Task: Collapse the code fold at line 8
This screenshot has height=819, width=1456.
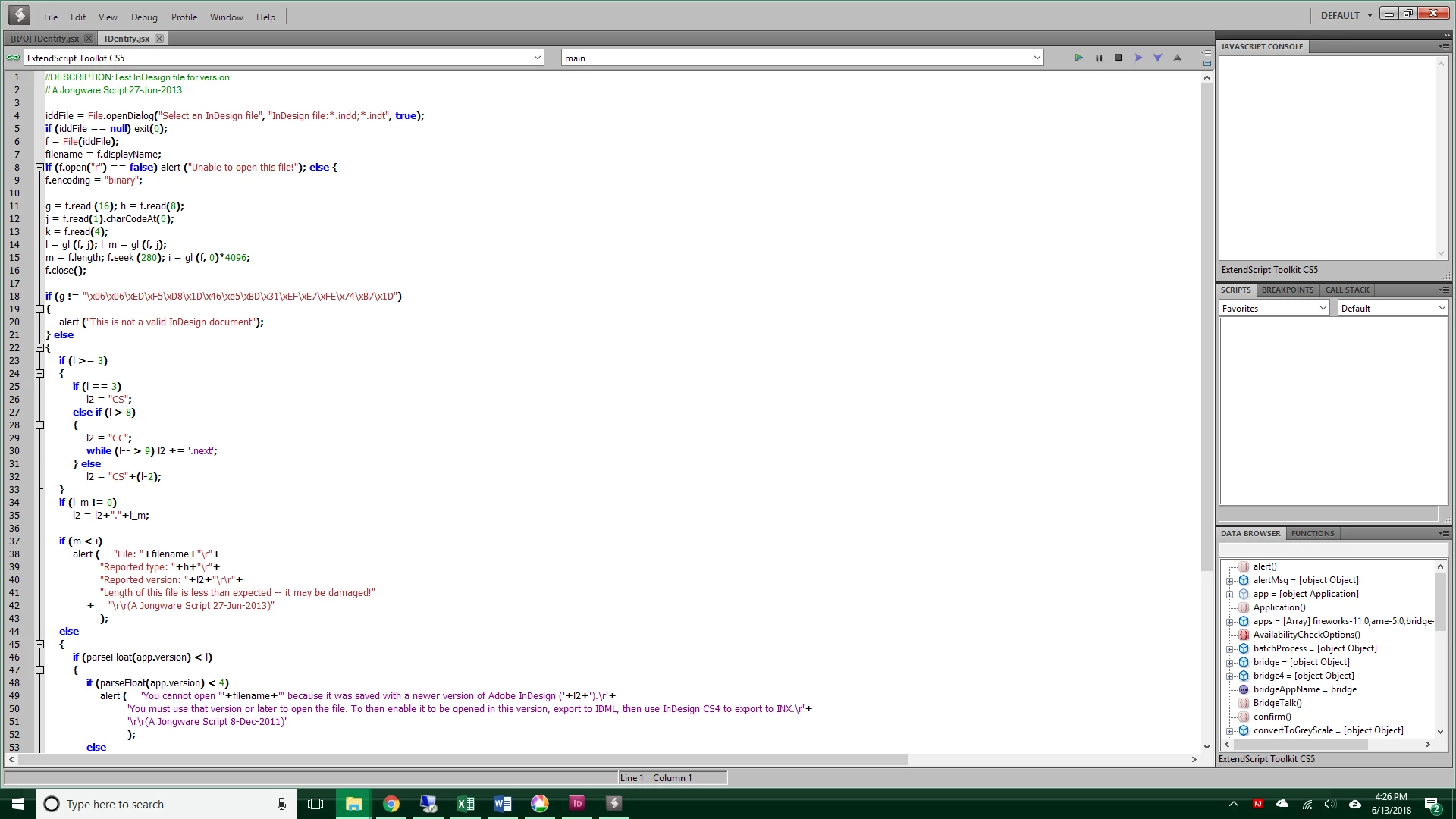Action: click(39, 168)
